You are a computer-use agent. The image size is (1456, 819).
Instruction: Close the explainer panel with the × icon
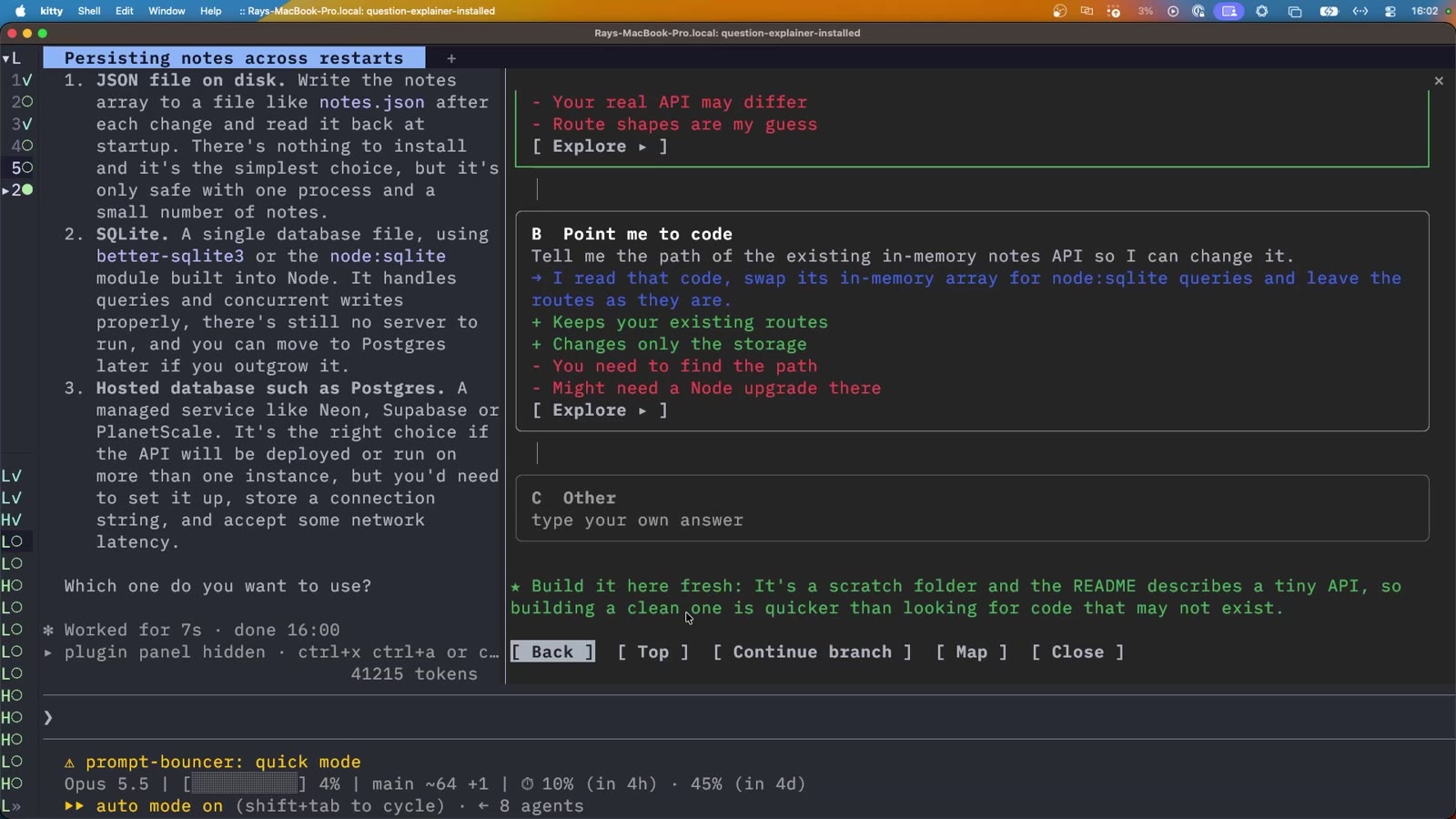point(1439,81)
